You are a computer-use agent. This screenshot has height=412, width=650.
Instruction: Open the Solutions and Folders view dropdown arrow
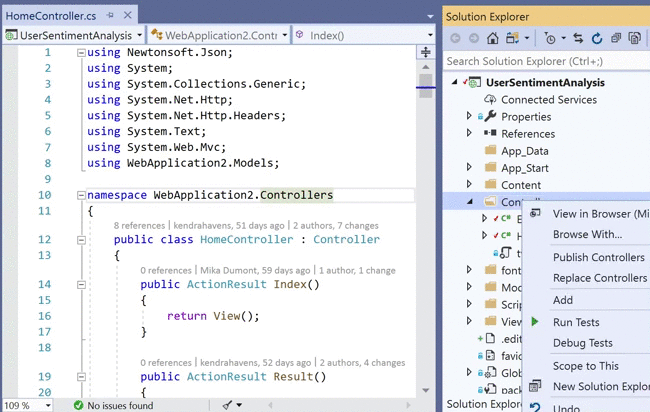(x=527, y=39)
